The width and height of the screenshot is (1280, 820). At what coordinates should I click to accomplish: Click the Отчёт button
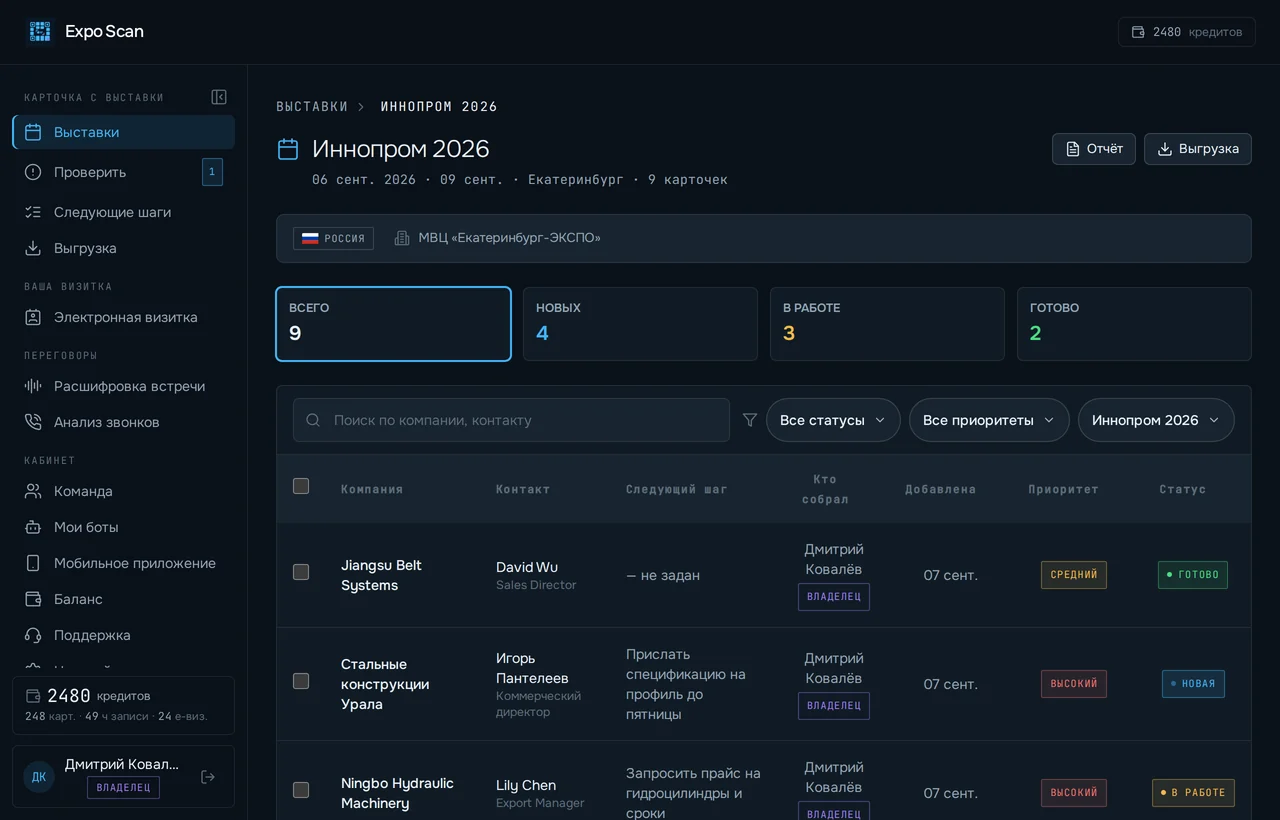1094,149
